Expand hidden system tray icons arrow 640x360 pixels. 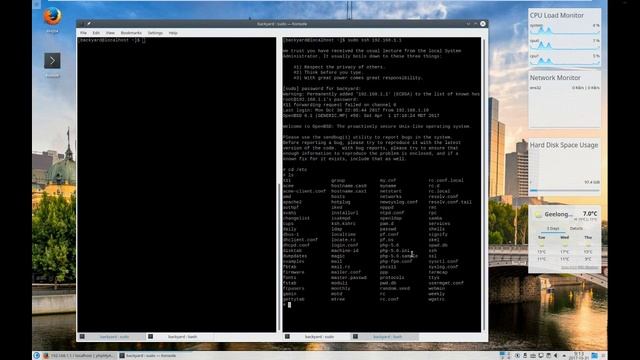click(x=564, y=356)
